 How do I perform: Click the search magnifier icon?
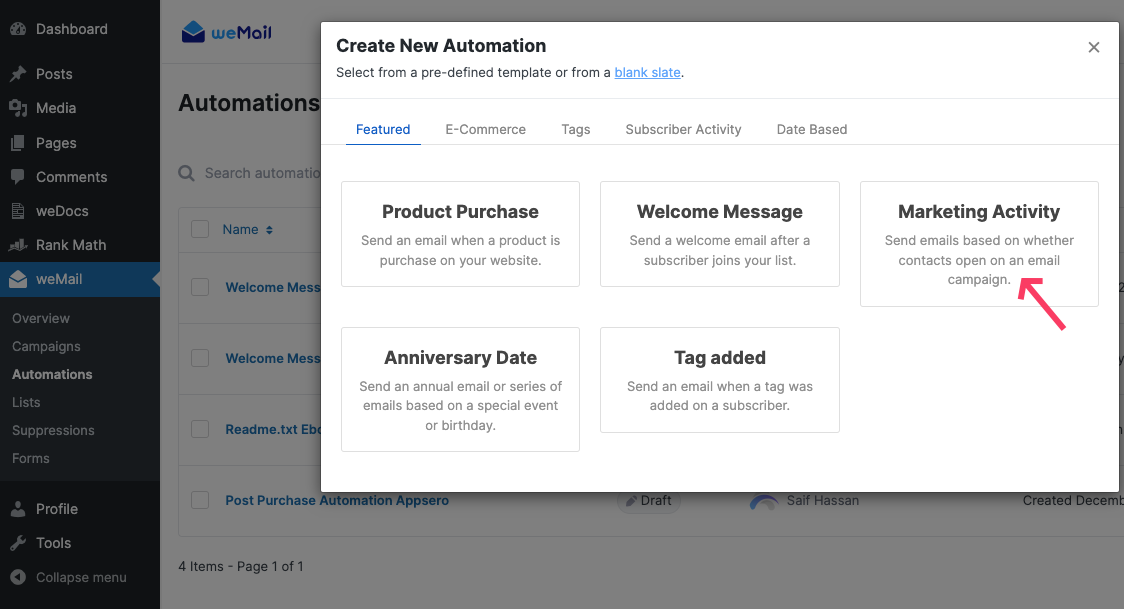[x=186, y=173]
